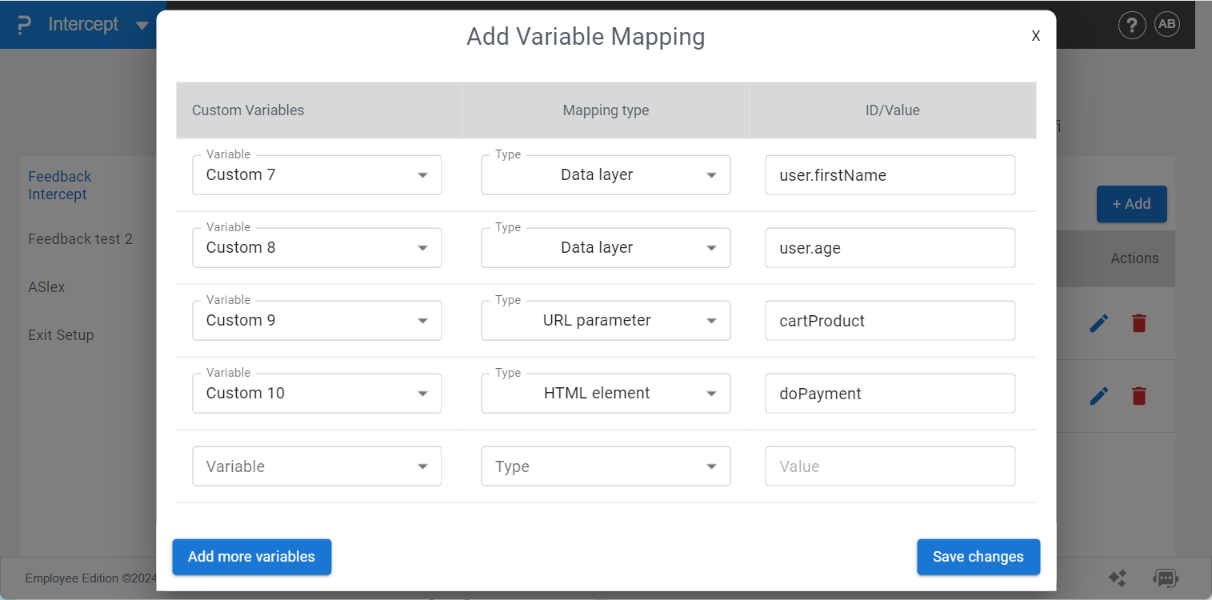
Task: Close the Add Variable Mapping dialog
Action: pyautogui.click(x=1036, y=36)
